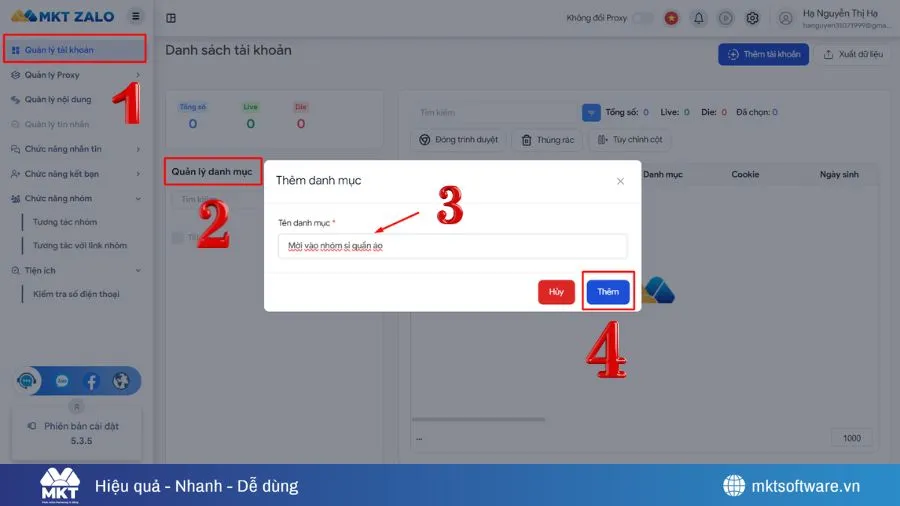
Task: Click the account Tìm kiếm search field
Action: point(497,112)
